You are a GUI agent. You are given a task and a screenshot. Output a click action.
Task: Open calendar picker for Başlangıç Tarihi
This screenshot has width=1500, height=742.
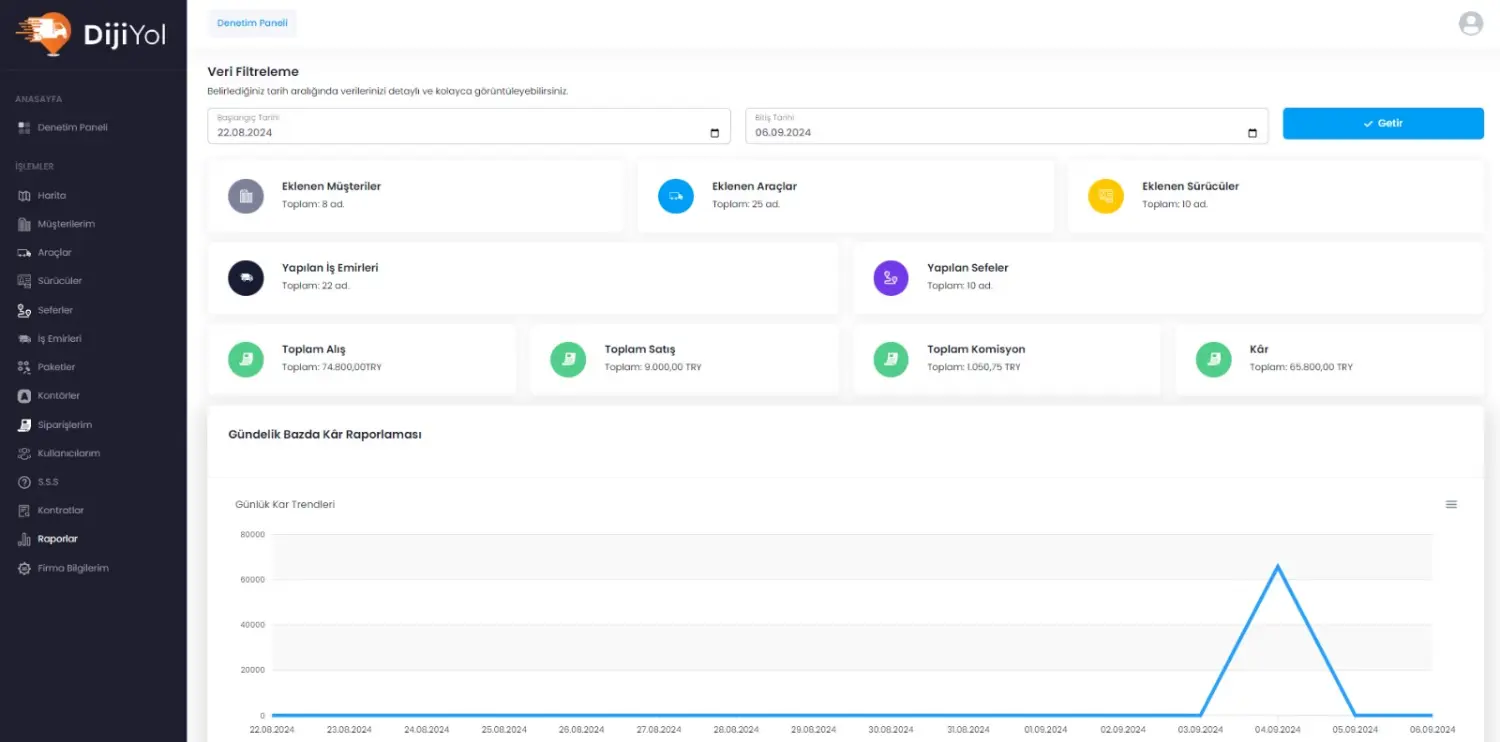pyautogui.click(x=714, y=133)
